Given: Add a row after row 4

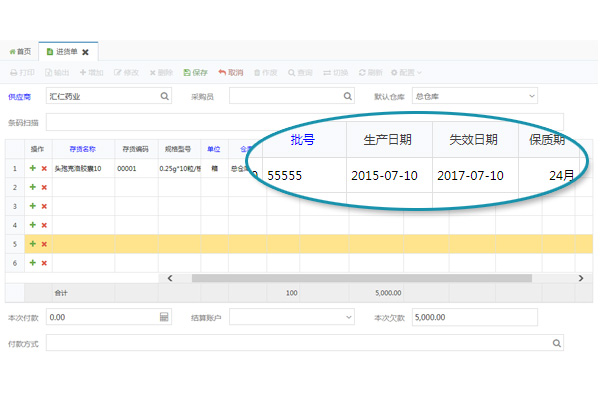Looking at the screenshot, I should pos(33,225).
